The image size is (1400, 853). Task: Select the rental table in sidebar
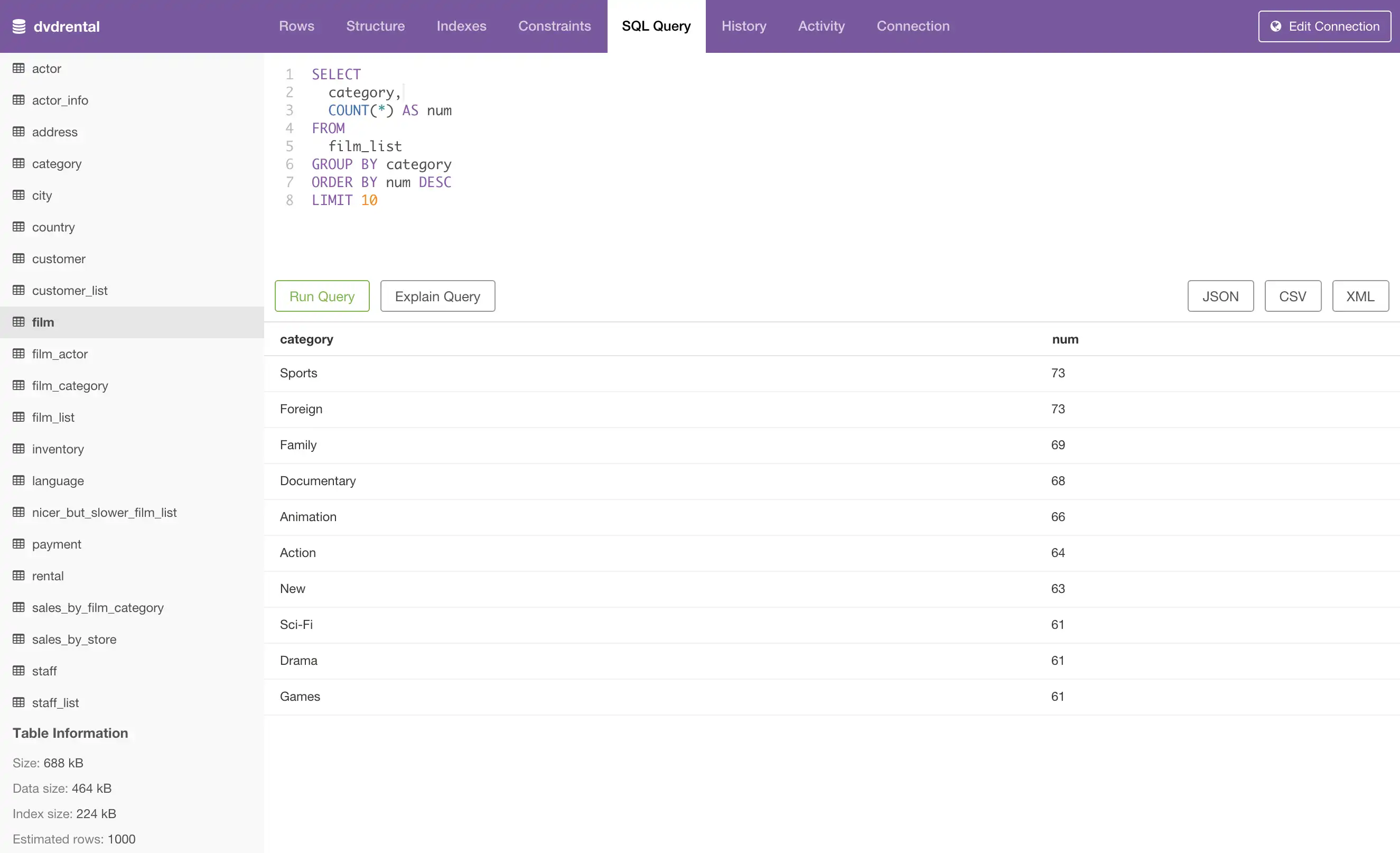[48, 575]
